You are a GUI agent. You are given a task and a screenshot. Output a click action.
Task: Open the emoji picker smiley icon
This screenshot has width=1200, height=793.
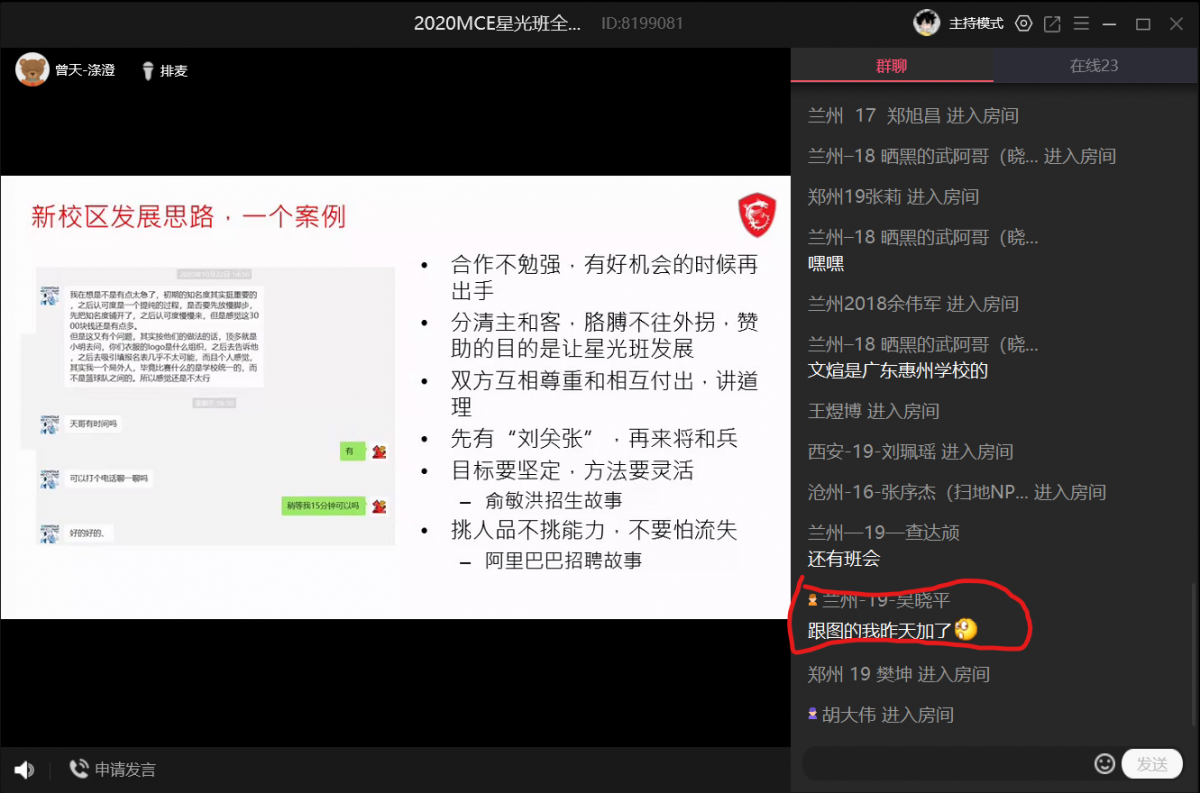[x=1105, y=763]
